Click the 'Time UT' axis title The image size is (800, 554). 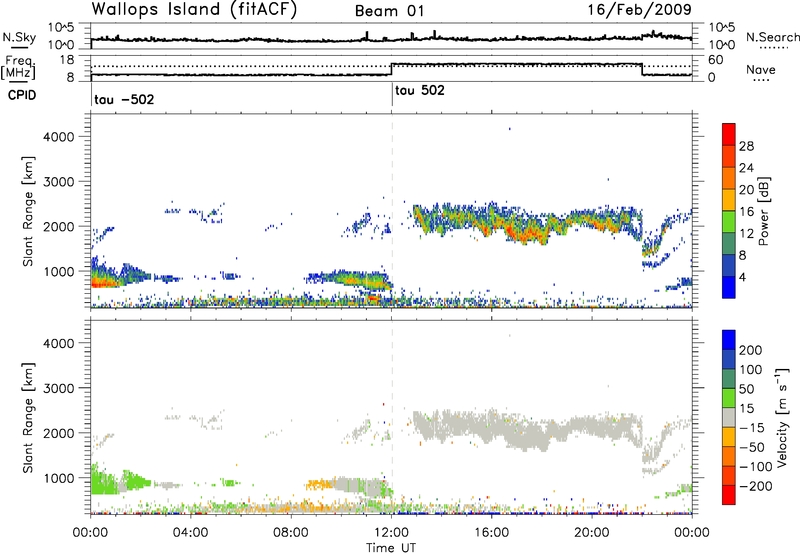pyautogui.click(x=391, y=548)
